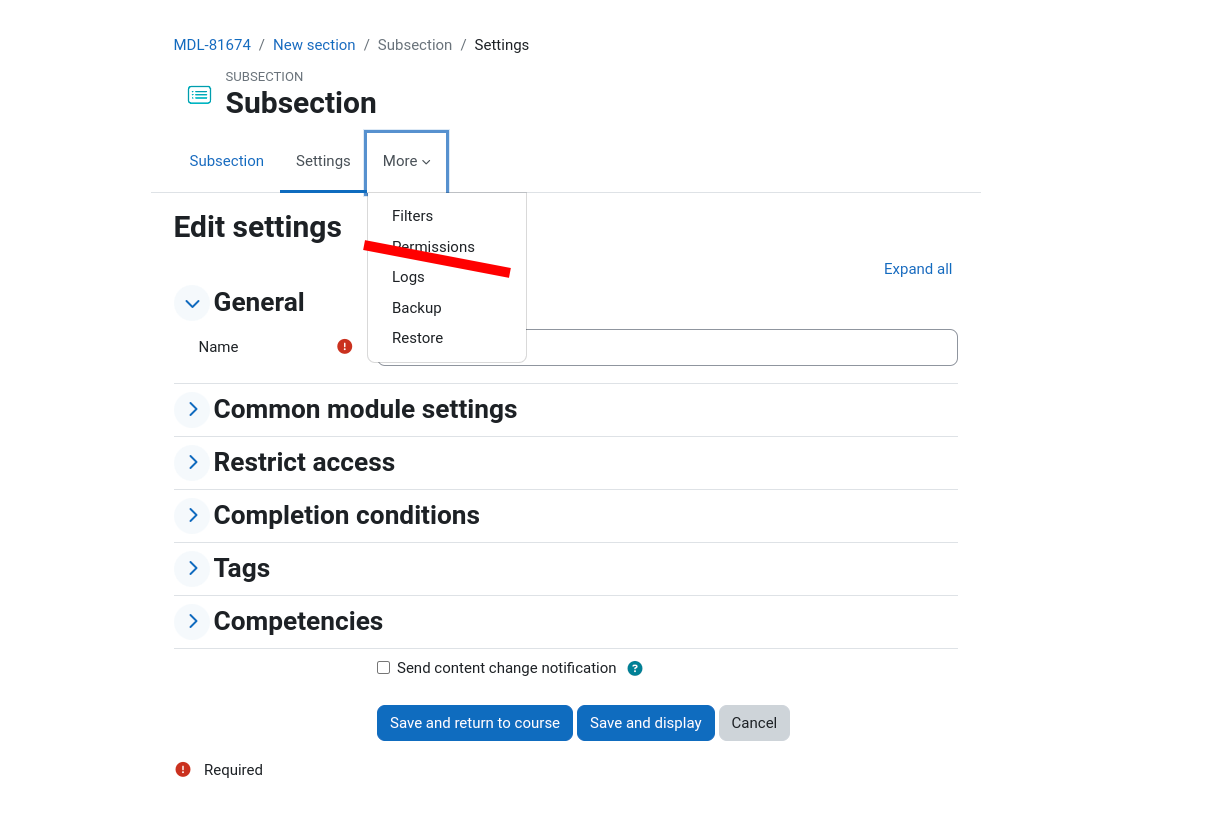Screen dimensions: 1228x815
Task: Click the red required icon beside the Name field
Action: coord(345,346)
